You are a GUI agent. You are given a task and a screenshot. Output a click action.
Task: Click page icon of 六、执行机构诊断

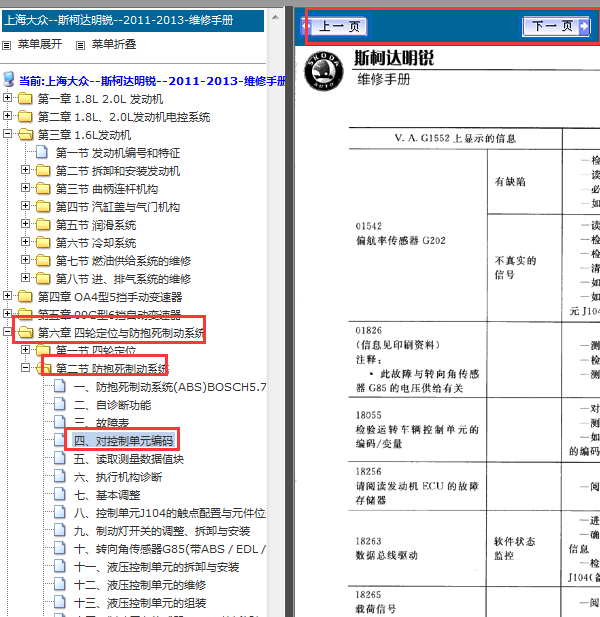[x=60, y=476]
